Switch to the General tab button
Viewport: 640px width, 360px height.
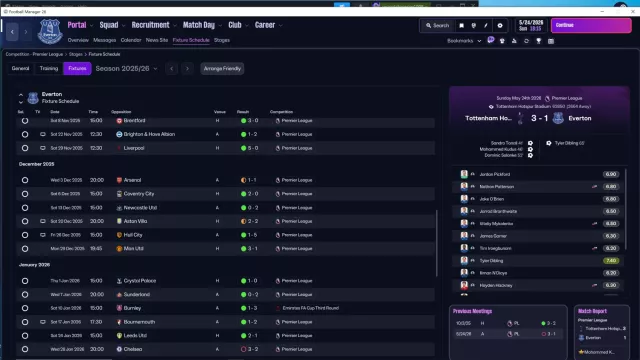20,69
